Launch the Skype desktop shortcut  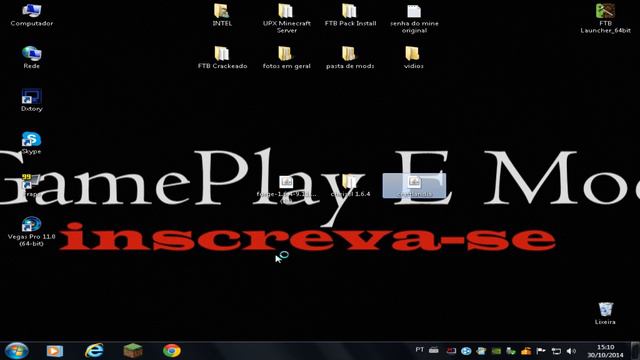tap(31, 143)
